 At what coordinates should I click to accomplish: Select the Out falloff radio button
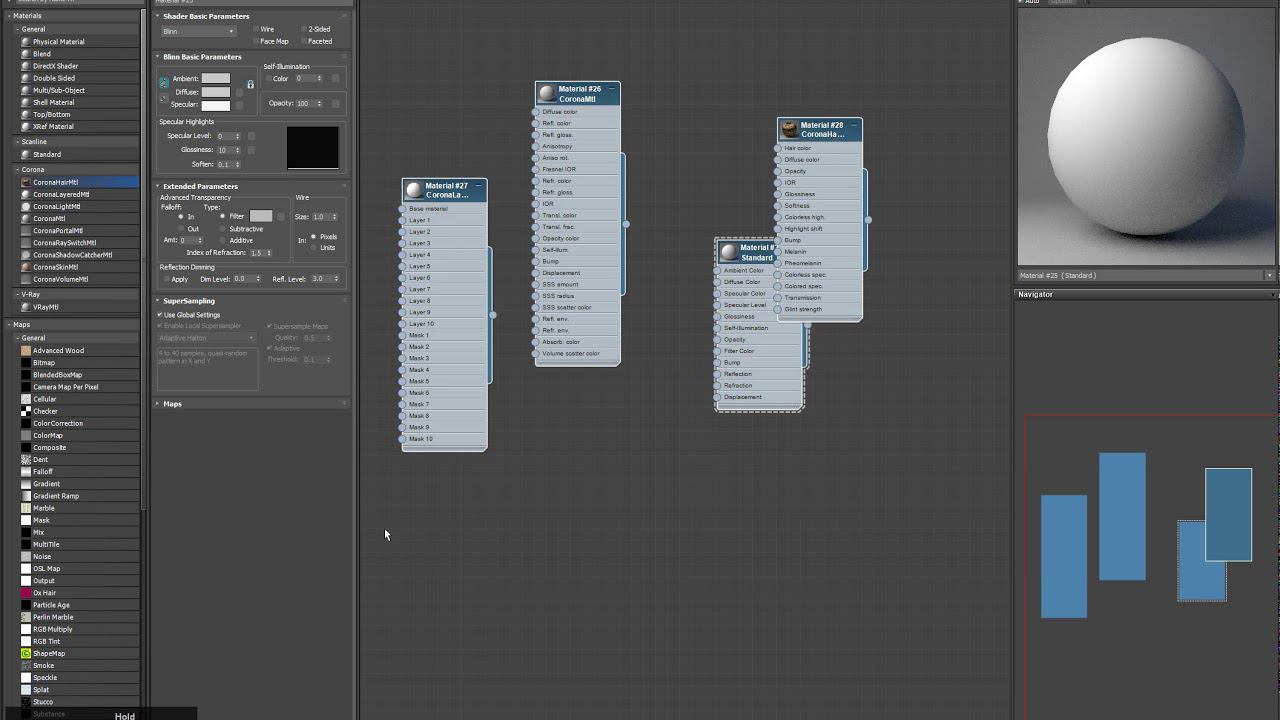[181, 229]
